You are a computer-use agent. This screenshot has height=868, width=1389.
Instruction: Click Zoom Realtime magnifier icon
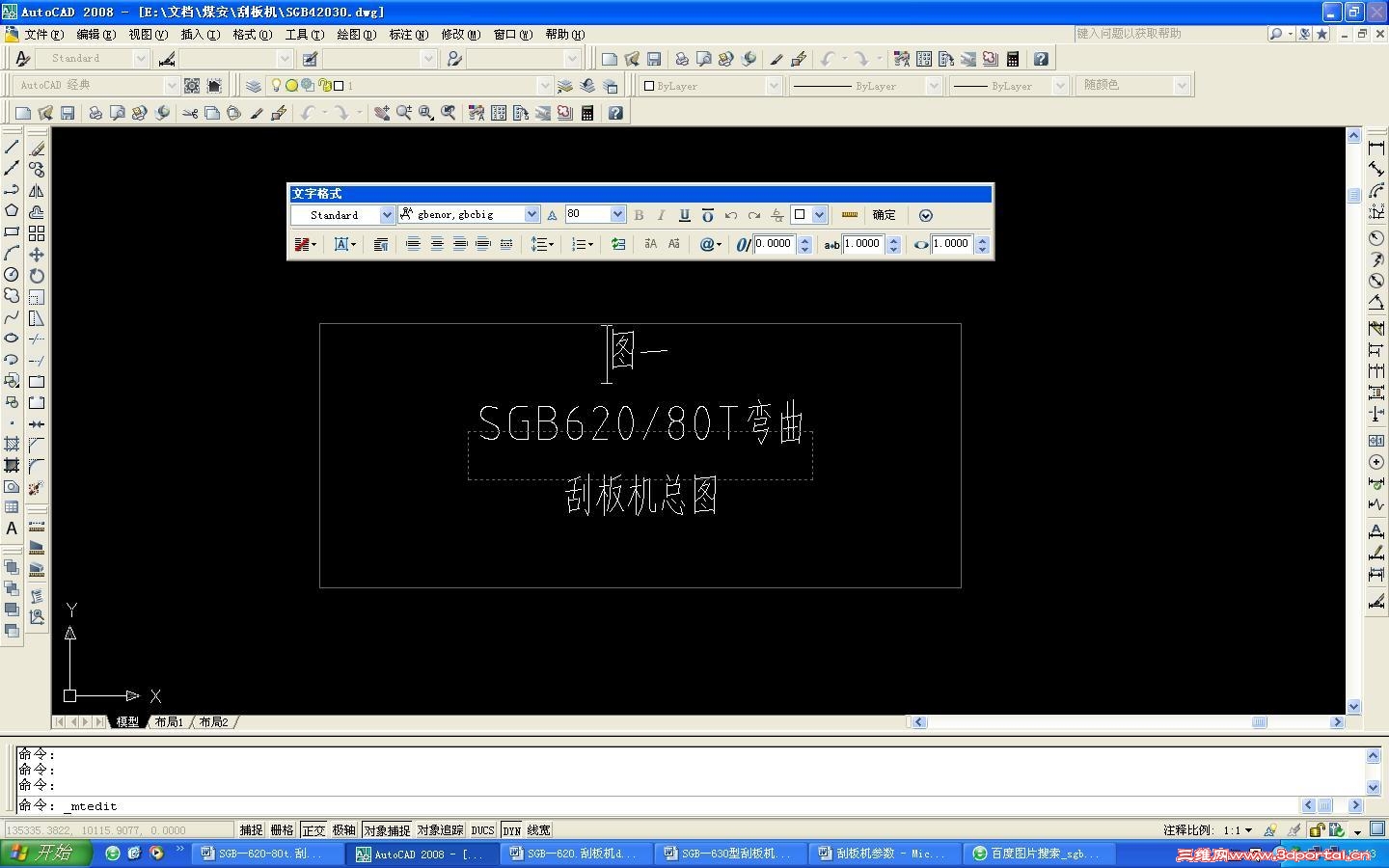403,113
